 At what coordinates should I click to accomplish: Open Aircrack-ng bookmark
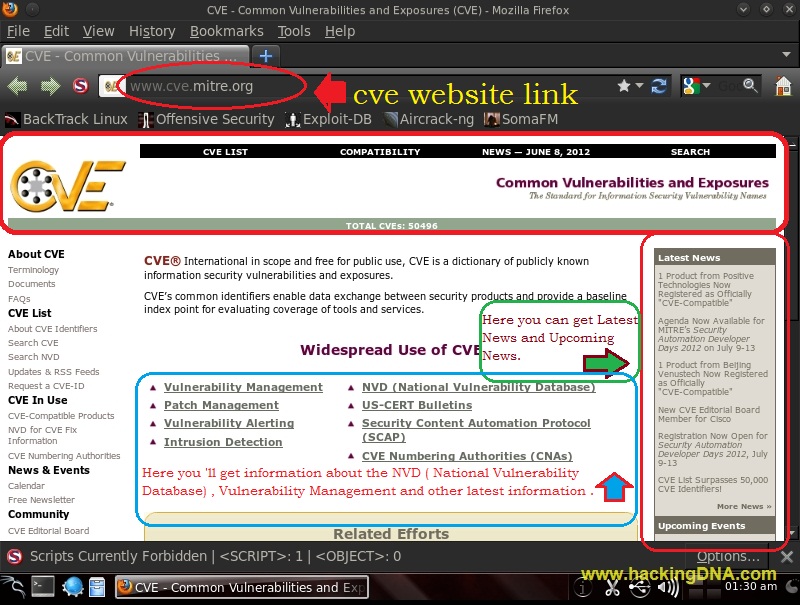(x=429, y=119)
